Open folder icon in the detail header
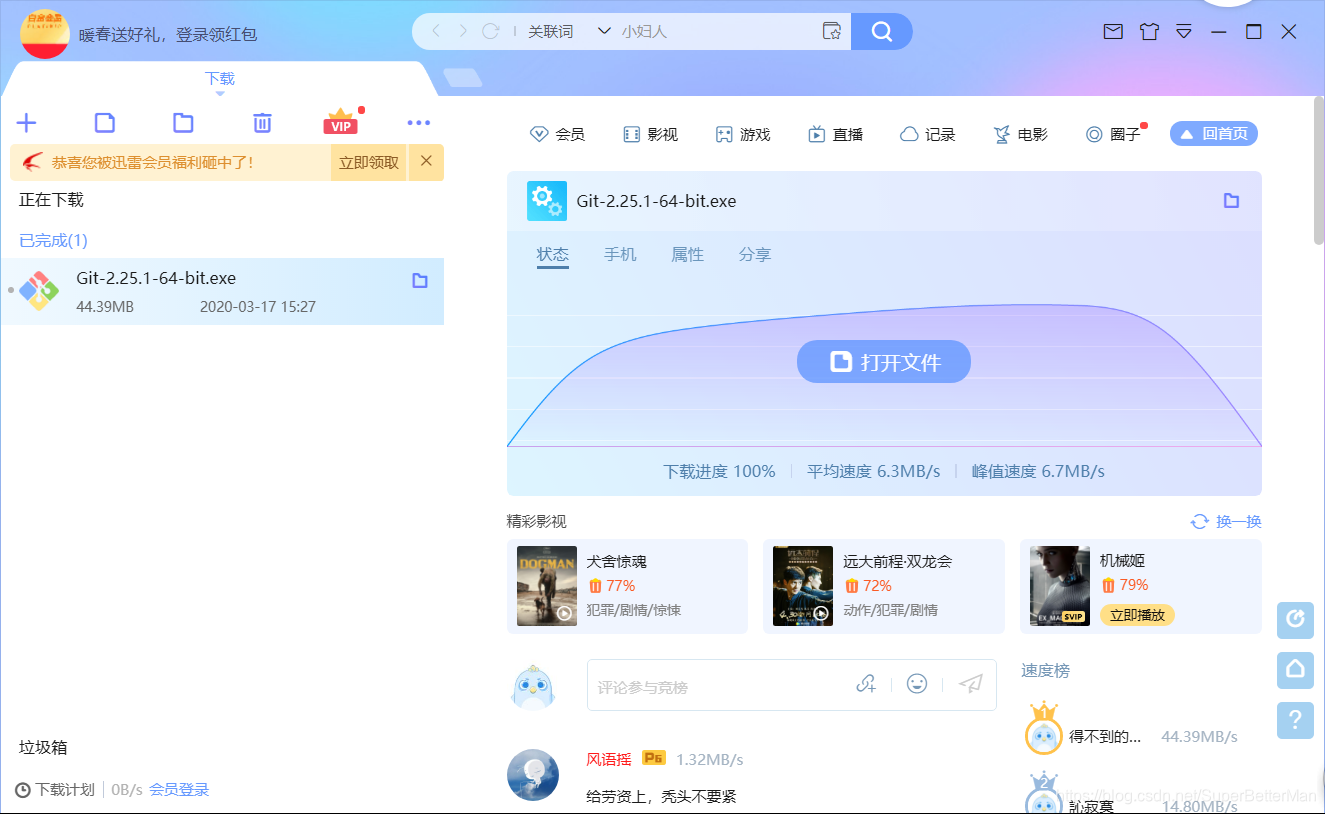The width and height of the screenshot is (1325, 814). click(x=1231, y=201)
